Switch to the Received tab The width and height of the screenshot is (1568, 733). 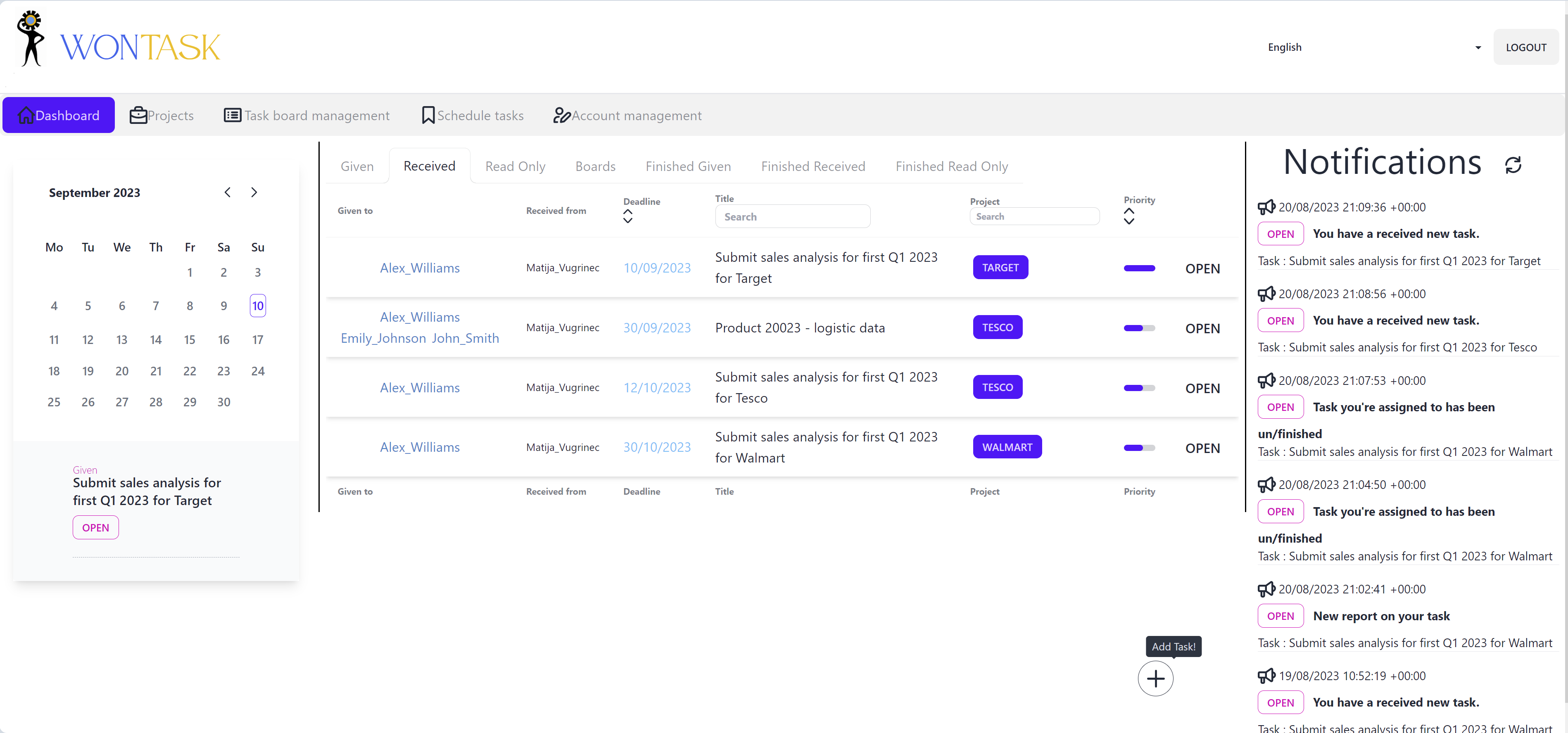click(429, 166)
